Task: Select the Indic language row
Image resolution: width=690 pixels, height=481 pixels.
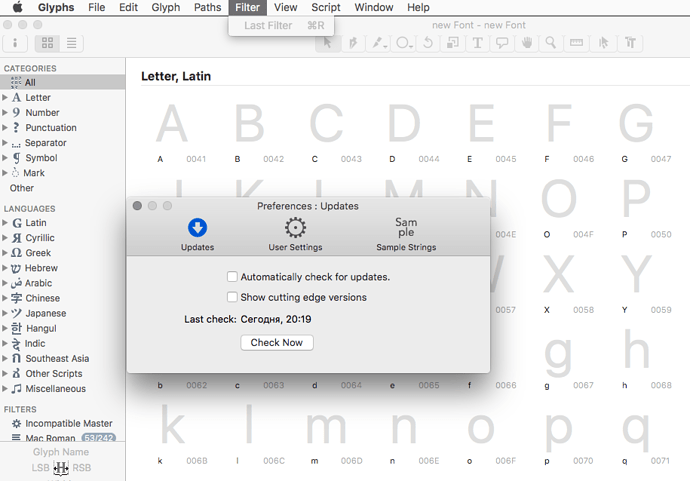Action: pos(62,343)
